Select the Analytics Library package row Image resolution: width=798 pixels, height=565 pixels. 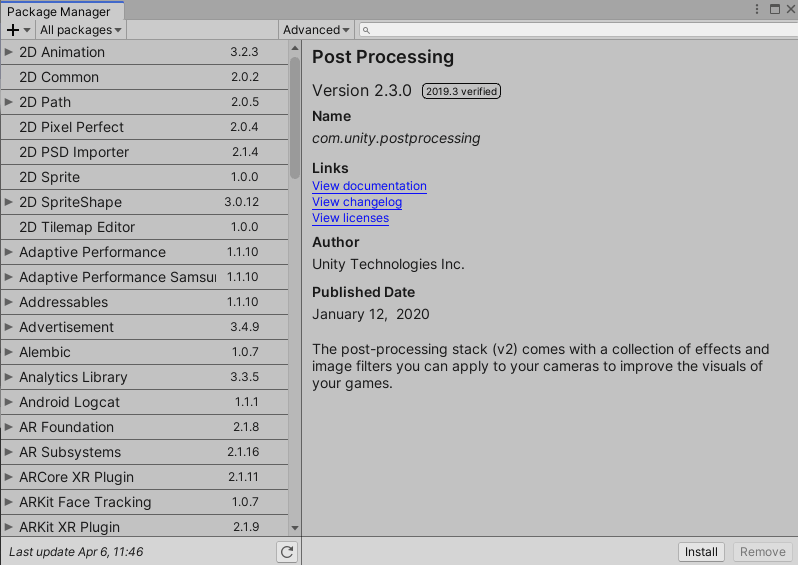click(145, 377)
